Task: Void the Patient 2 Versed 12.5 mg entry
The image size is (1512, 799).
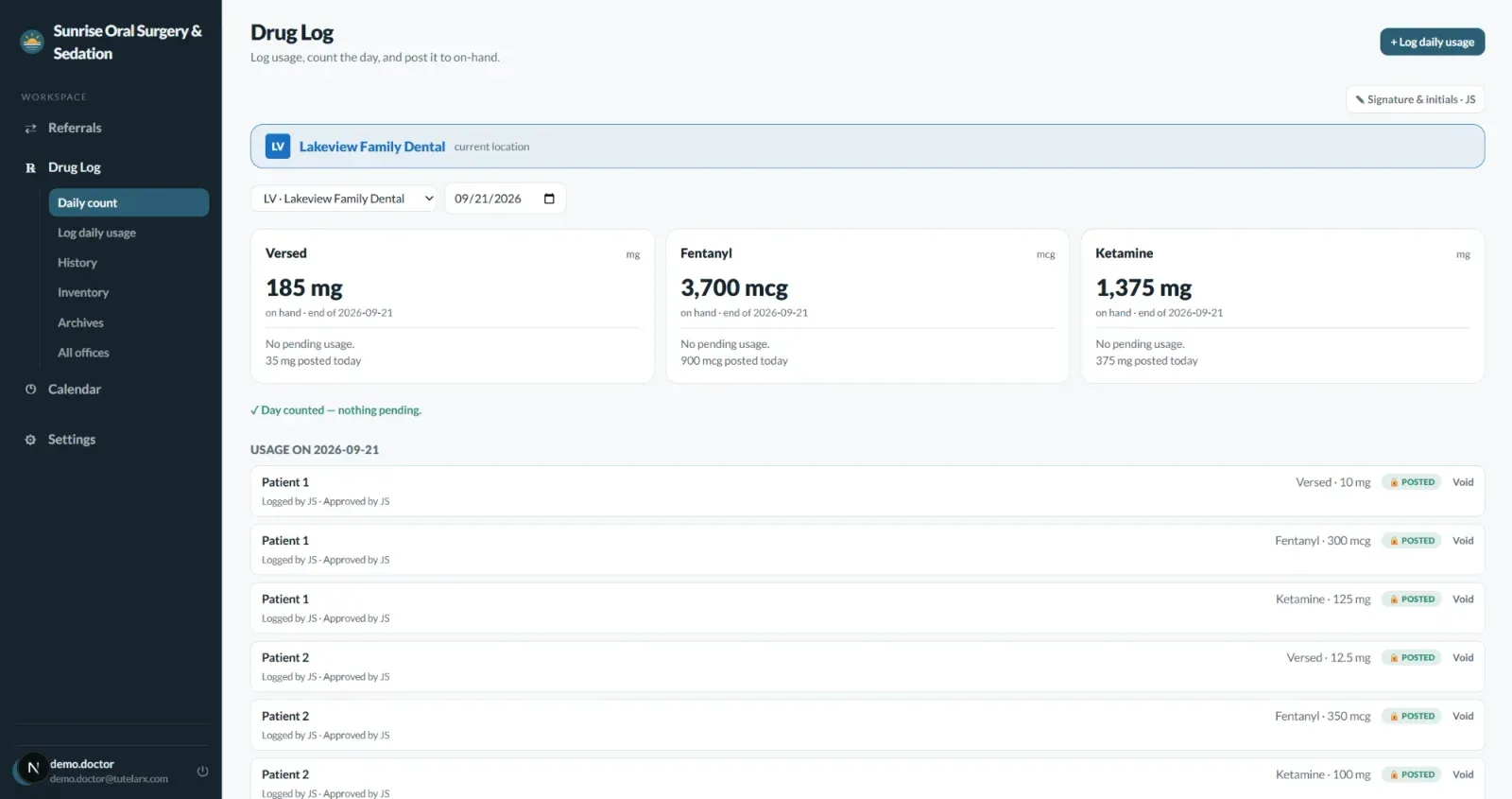Action: [x=1463, y=658]
